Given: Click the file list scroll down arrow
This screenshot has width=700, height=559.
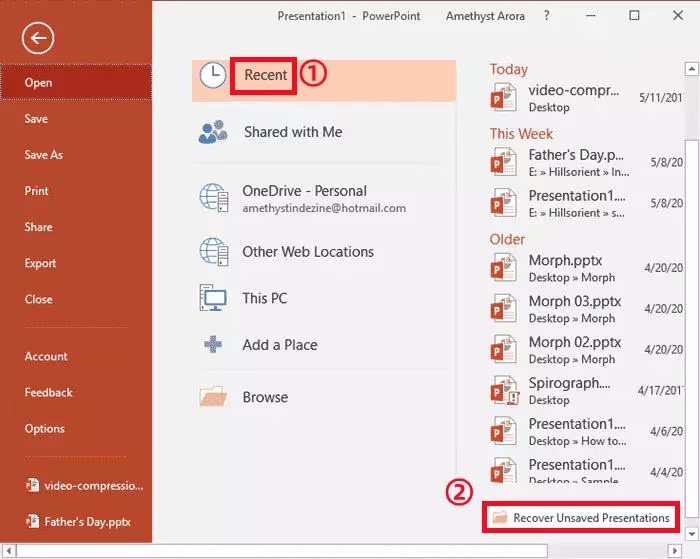Looking at the screenshot, I should (x=692, y=534).
